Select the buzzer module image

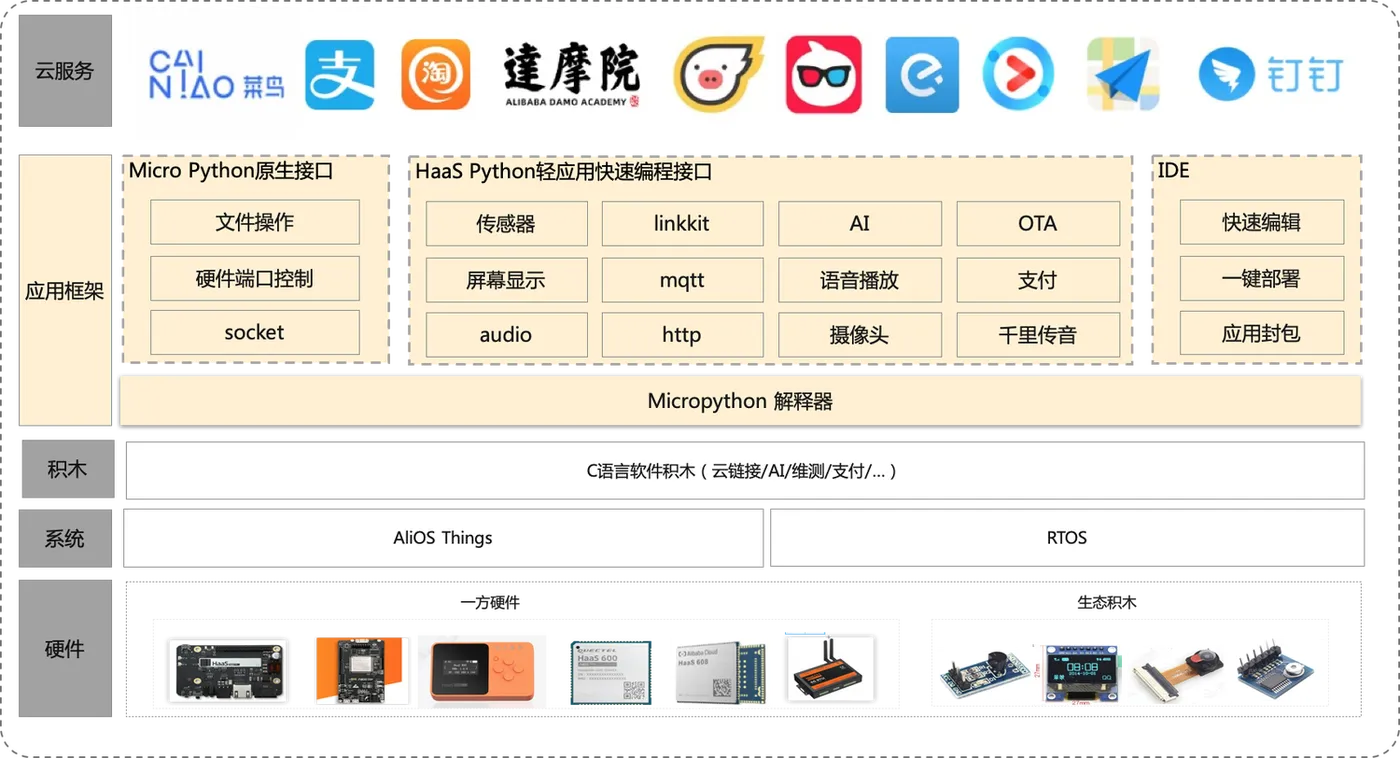point(986,673)
